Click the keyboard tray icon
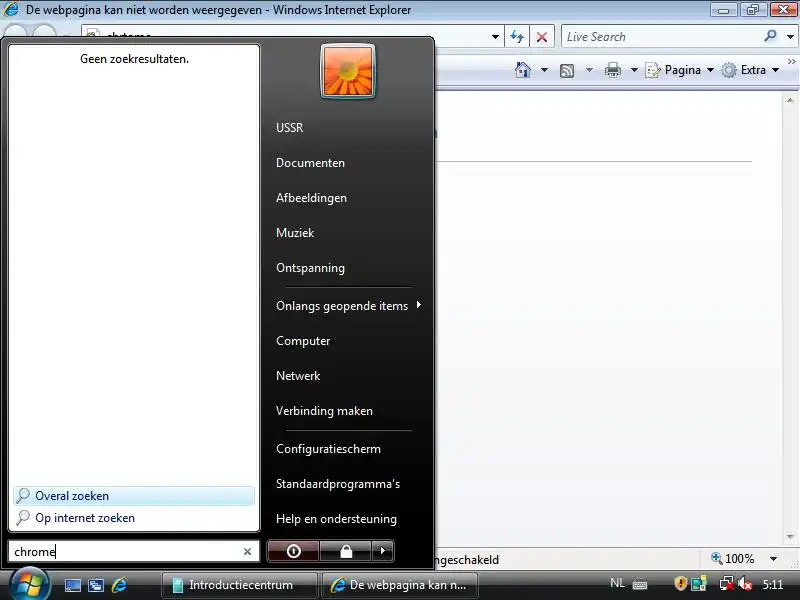 640,584
